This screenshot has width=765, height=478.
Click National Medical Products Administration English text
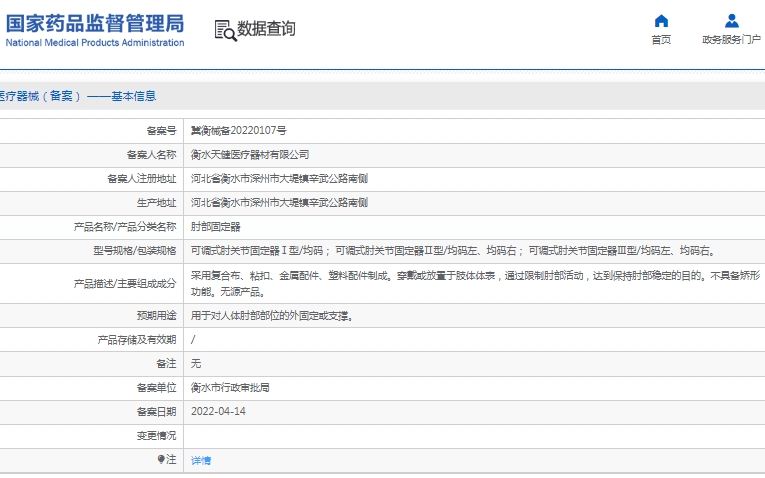[95, 43]
